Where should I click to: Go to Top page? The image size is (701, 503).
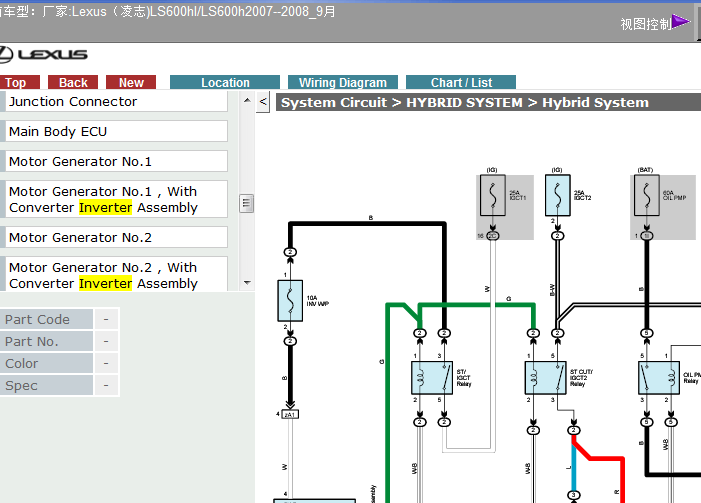click(19, 82)
